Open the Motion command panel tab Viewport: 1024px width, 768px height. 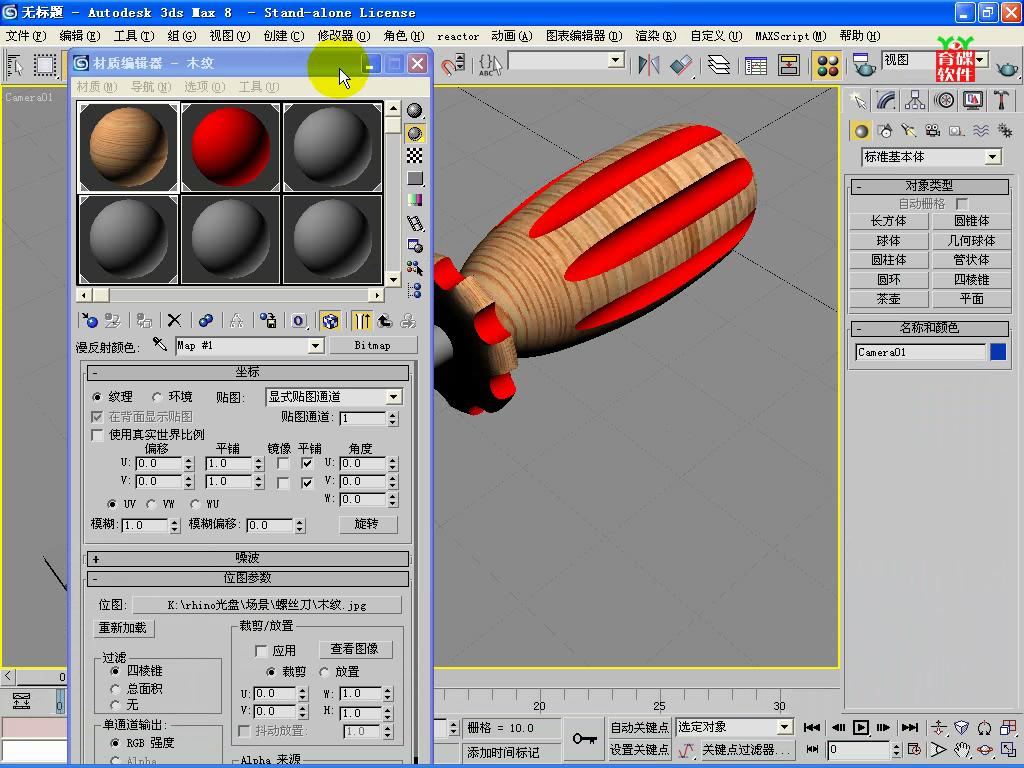click(944, 100)
